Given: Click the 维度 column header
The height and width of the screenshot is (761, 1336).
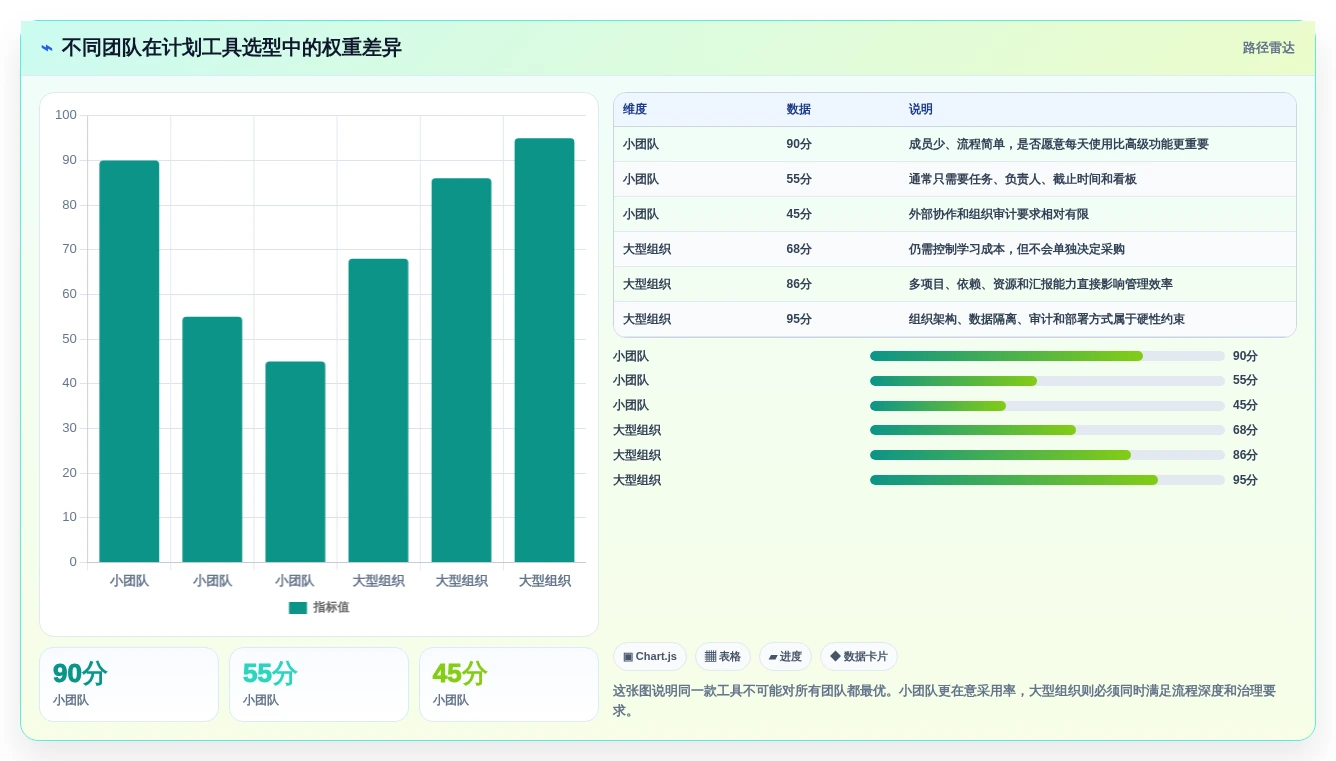Looking at the screenshot, I should [635, 110].
